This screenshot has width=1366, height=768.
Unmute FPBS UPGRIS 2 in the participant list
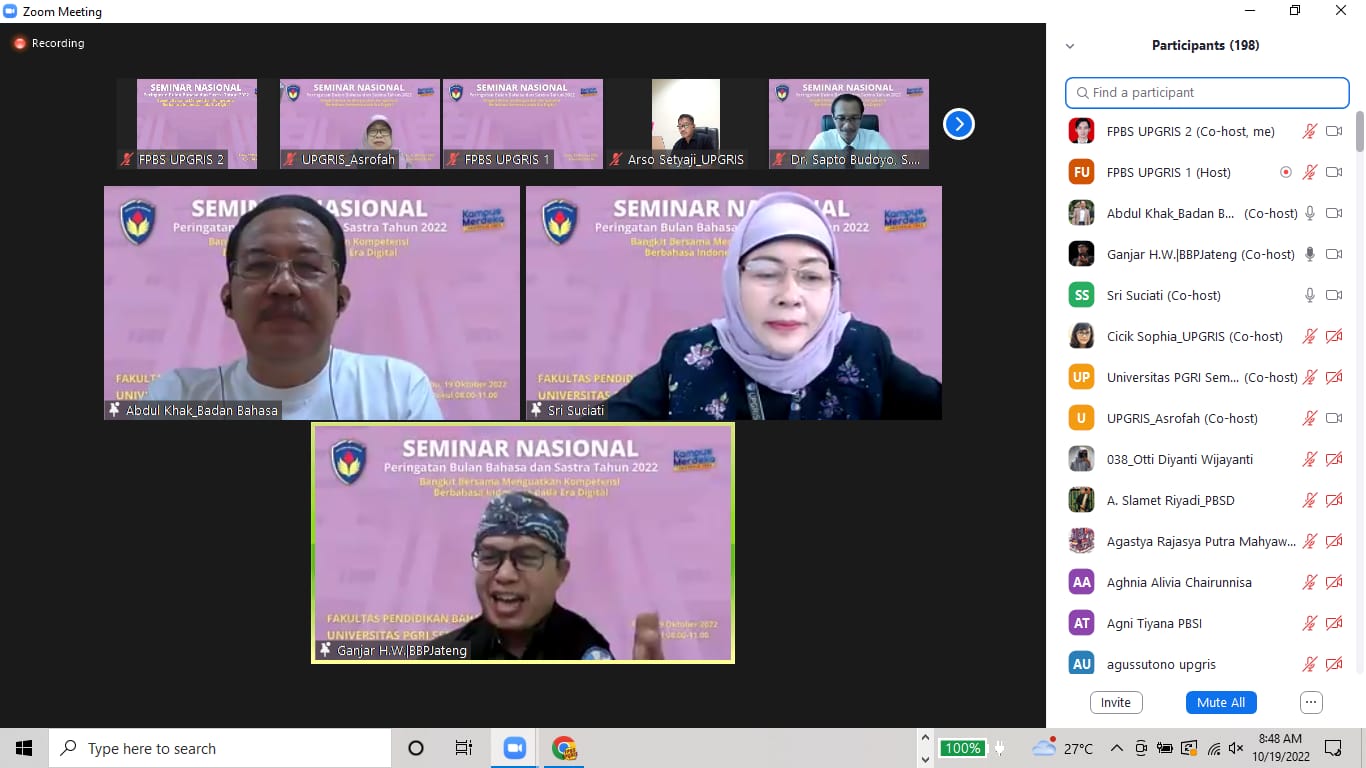(1309, 131)
